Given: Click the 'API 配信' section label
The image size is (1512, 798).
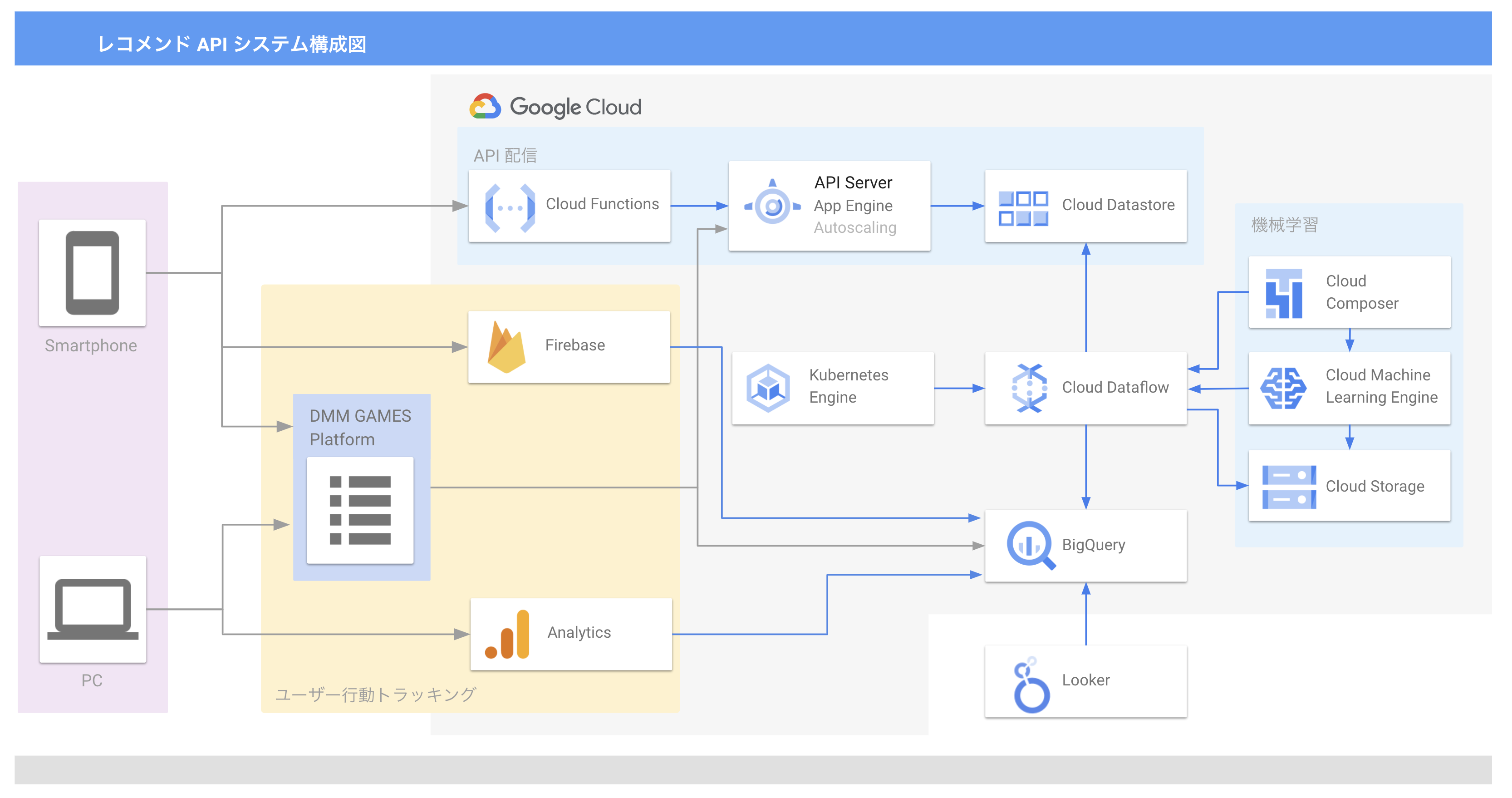Looking at the screenshot, I should [506, 155].
